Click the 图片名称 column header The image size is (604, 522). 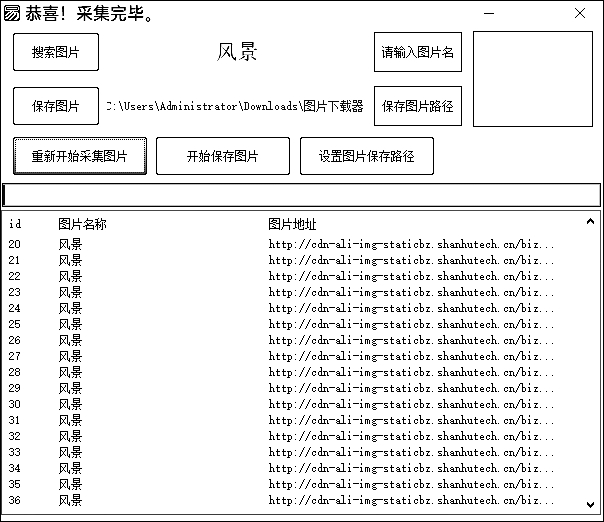point(82,224)
